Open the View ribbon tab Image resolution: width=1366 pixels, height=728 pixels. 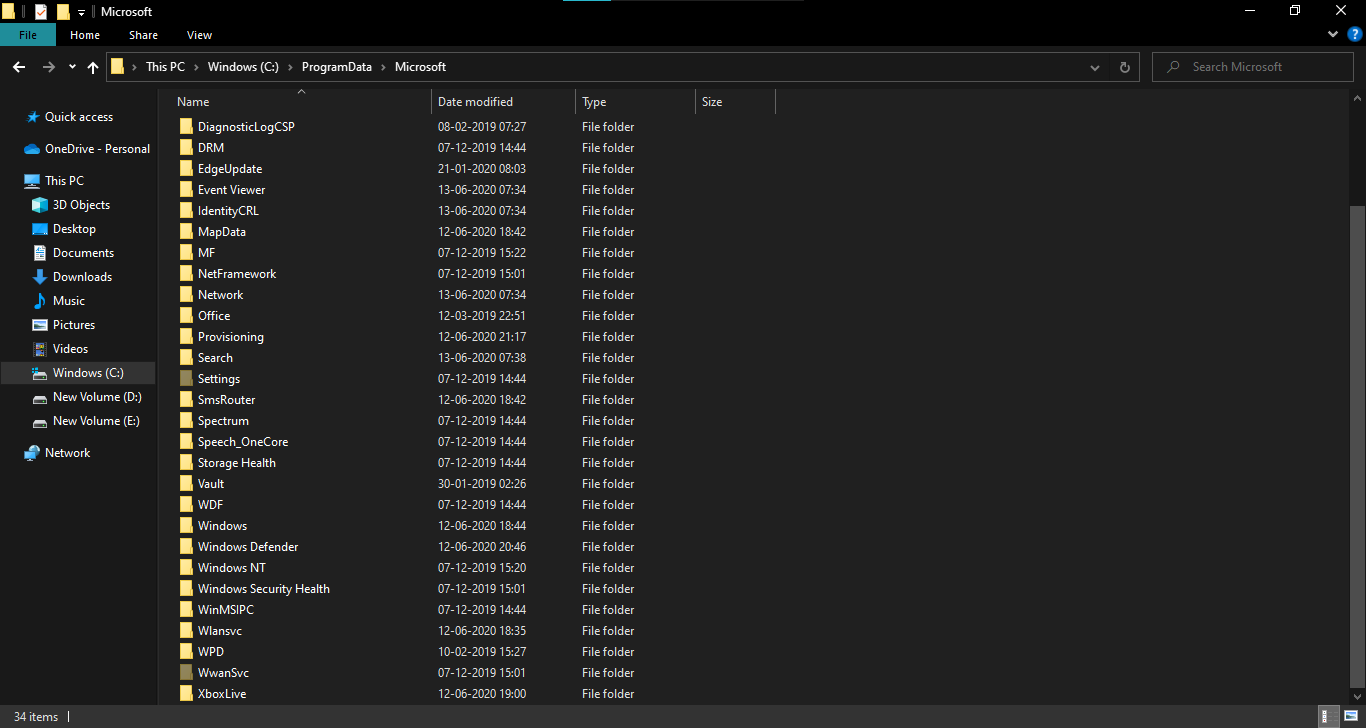pyautogui.click(x=200, y=35)
